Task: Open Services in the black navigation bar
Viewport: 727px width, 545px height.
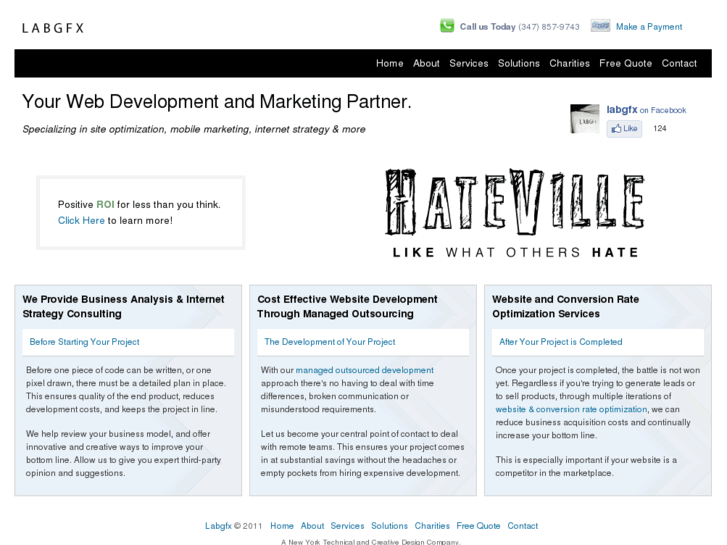Action: 468,64
